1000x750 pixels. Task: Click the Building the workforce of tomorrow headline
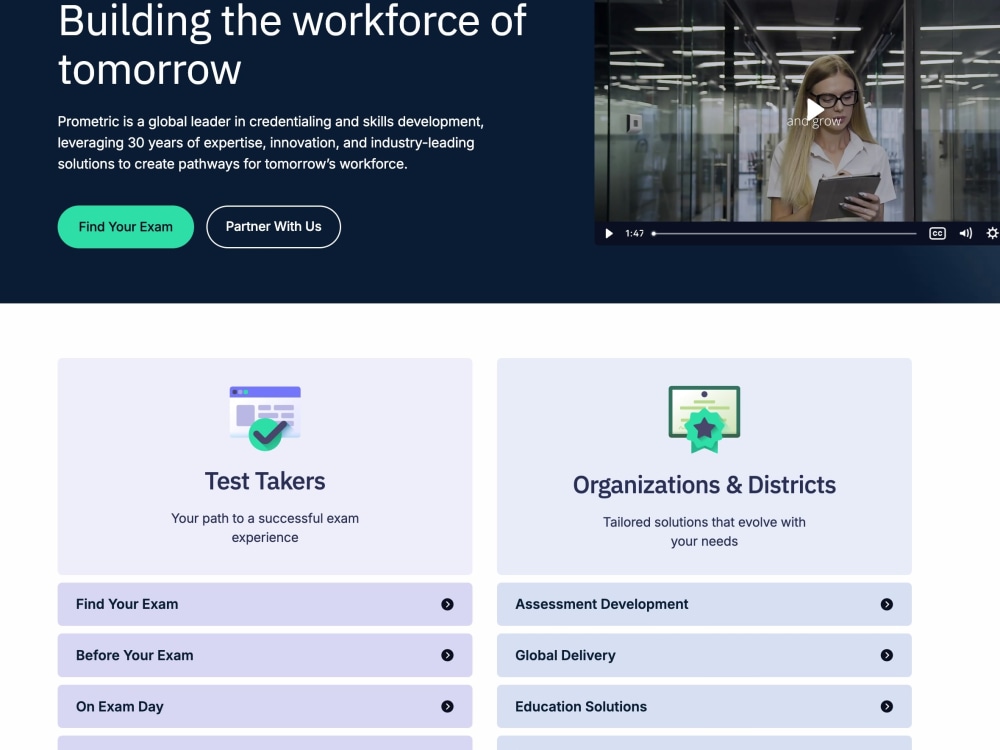click(292, 45)
